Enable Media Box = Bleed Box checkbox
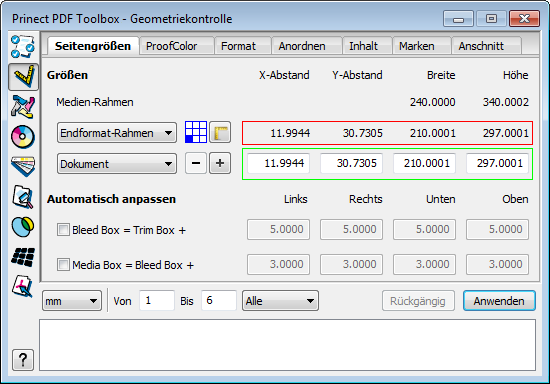 coord(63,264)
